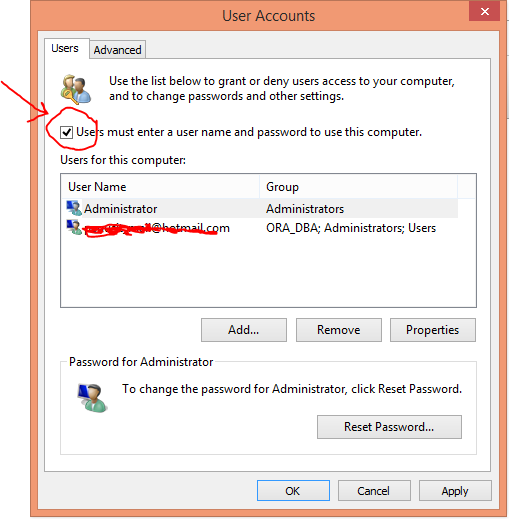Apply the account changes
The image size is (509, 519).
click(455, 490)
